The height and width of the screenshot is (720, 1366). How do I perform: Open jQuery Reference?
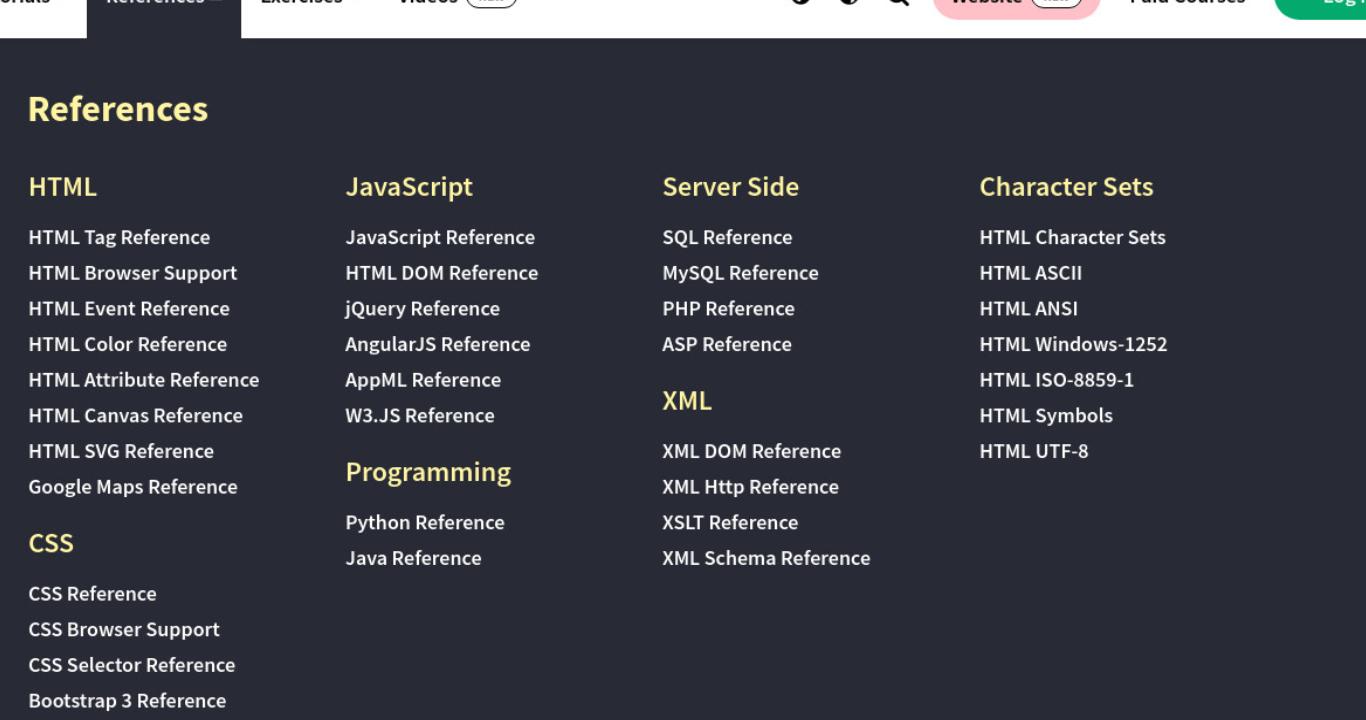pos(423,309)
